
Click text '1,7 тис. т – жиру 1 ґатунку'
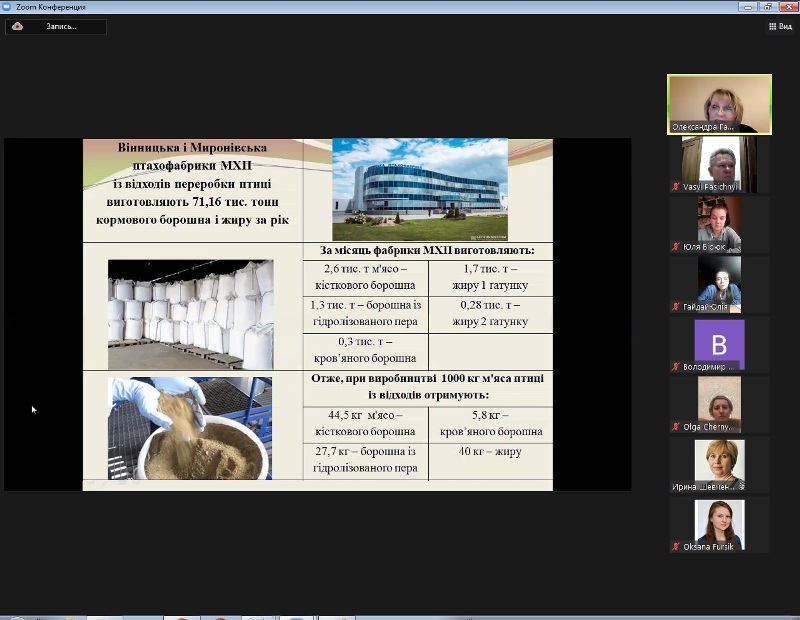490,277
